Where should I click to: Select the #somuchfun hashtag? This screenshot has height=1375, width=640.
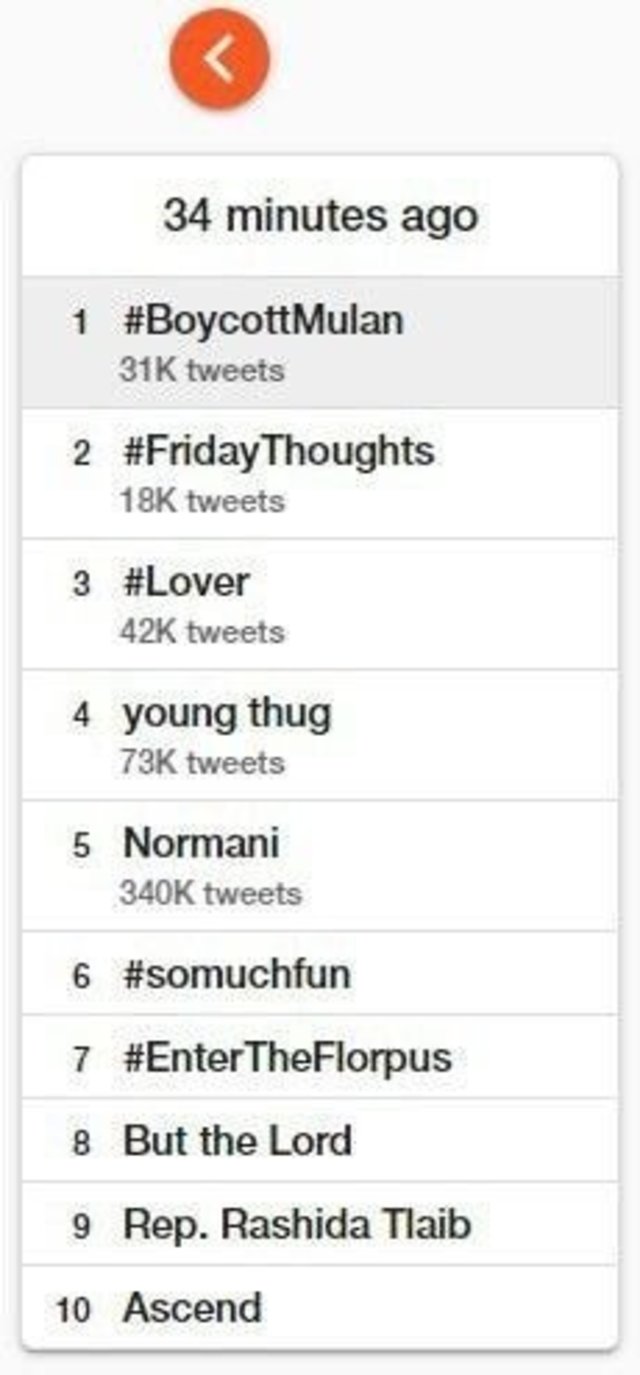237,974
